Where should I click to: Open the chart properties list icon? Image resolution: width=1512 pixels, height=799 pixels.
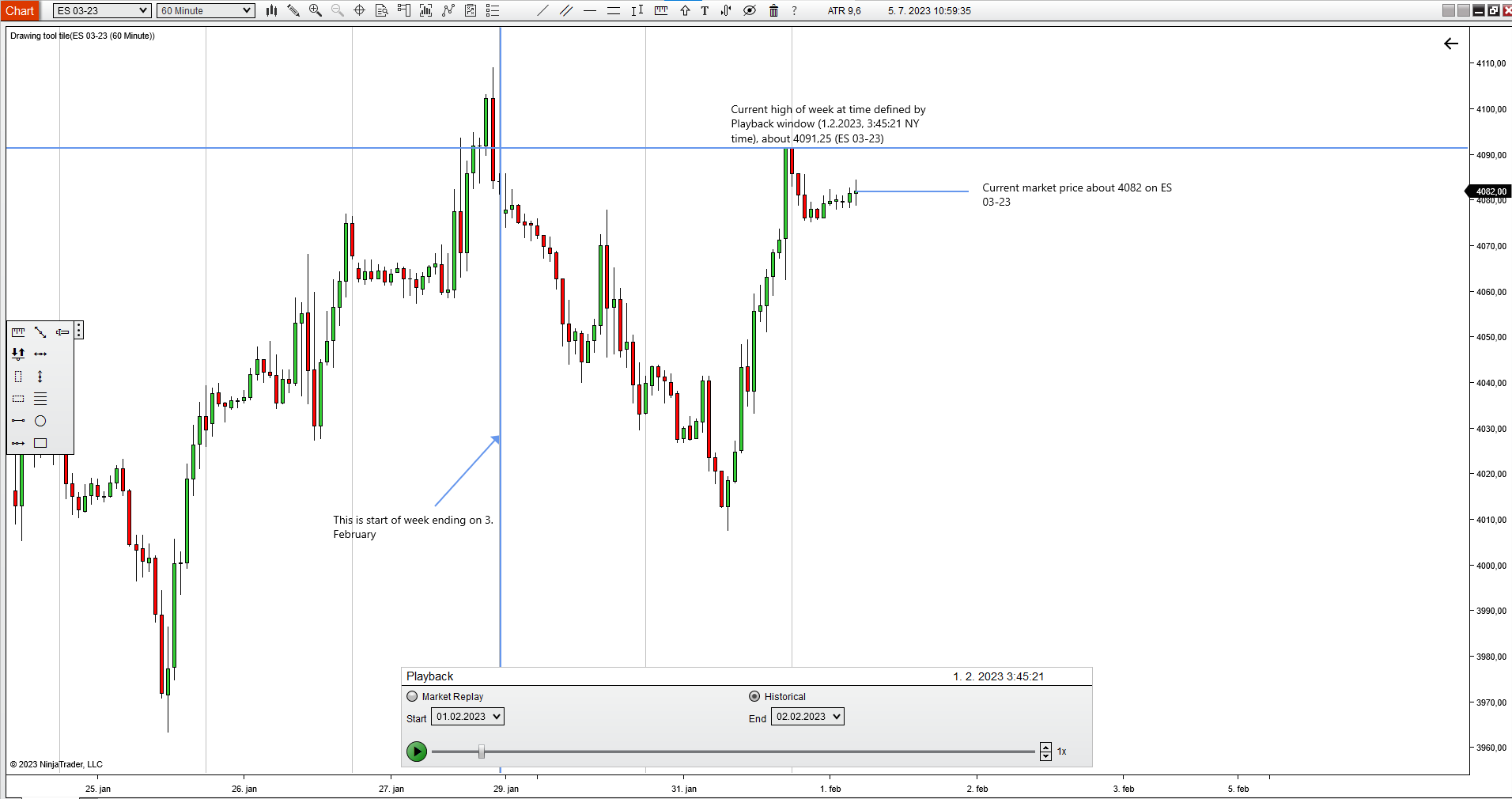pyautogui.click(x=493, y=10)
